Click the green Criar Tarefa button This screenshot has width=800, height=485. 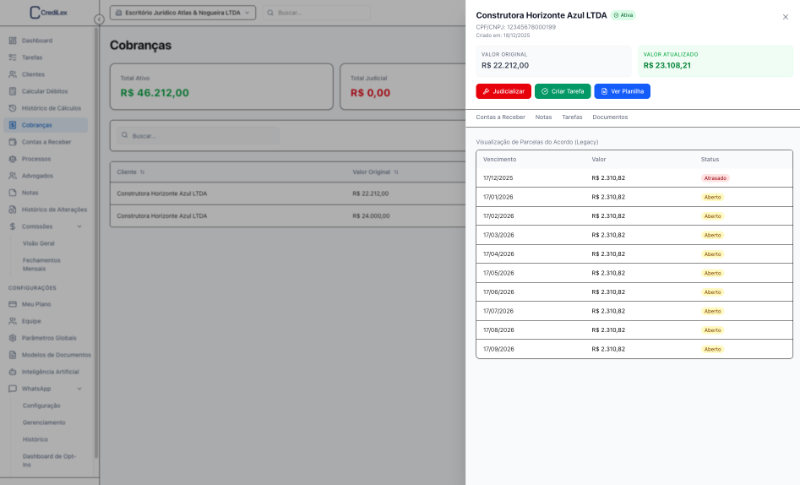562,91
